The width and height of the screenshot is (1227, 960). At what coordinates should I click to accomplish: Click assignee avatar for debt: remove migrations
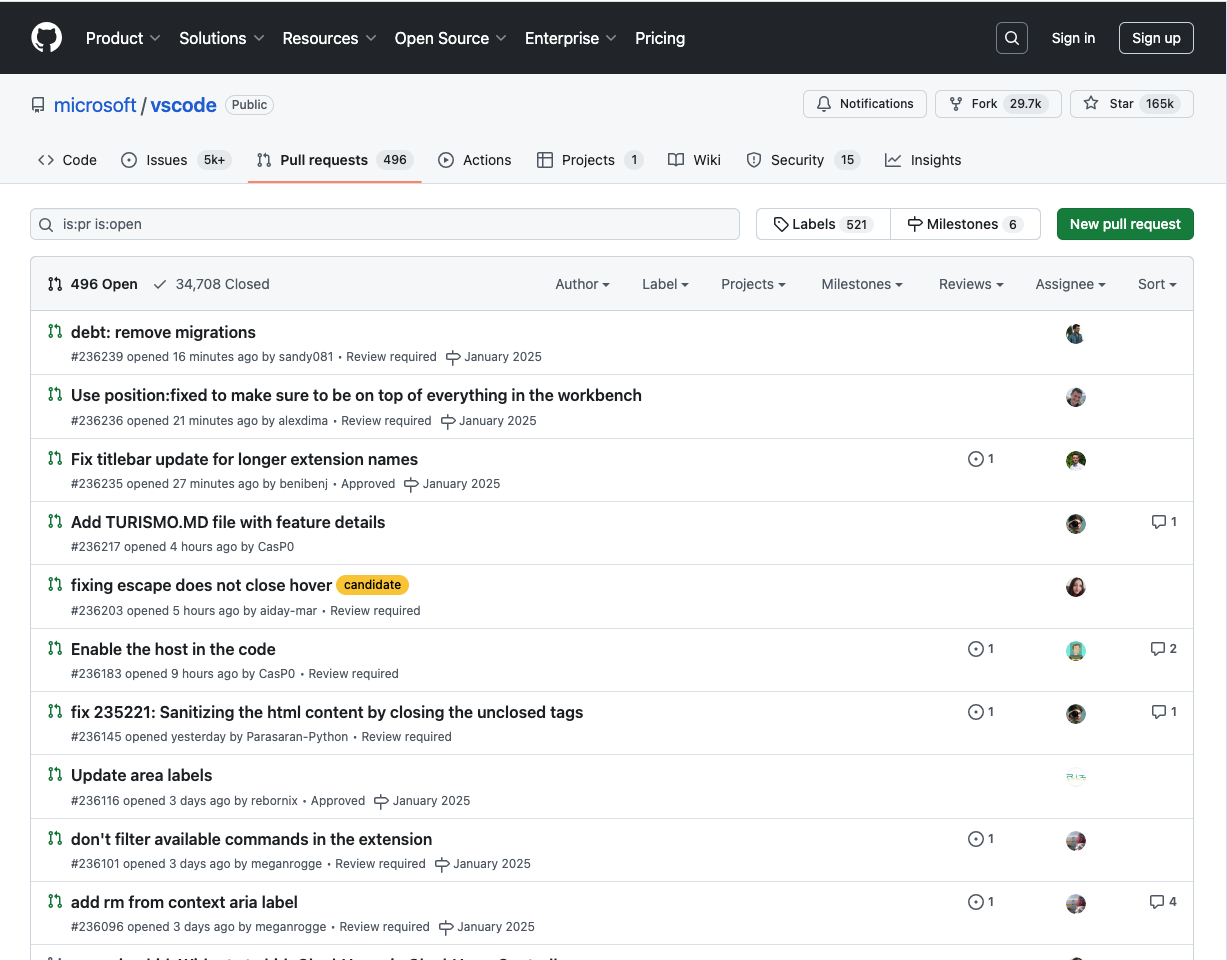tap(1076, 334)
